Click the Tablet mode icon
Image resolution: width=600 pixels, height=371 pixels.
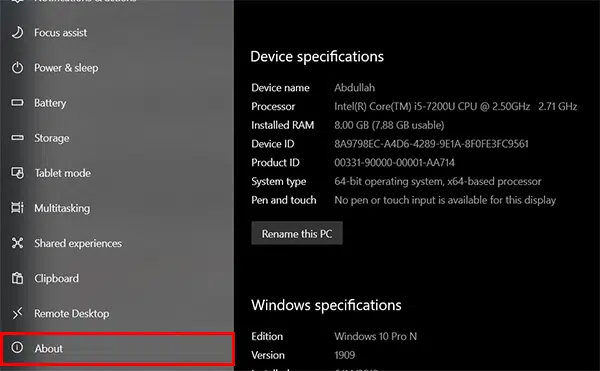pyautogui.click(x=17, y=173)
